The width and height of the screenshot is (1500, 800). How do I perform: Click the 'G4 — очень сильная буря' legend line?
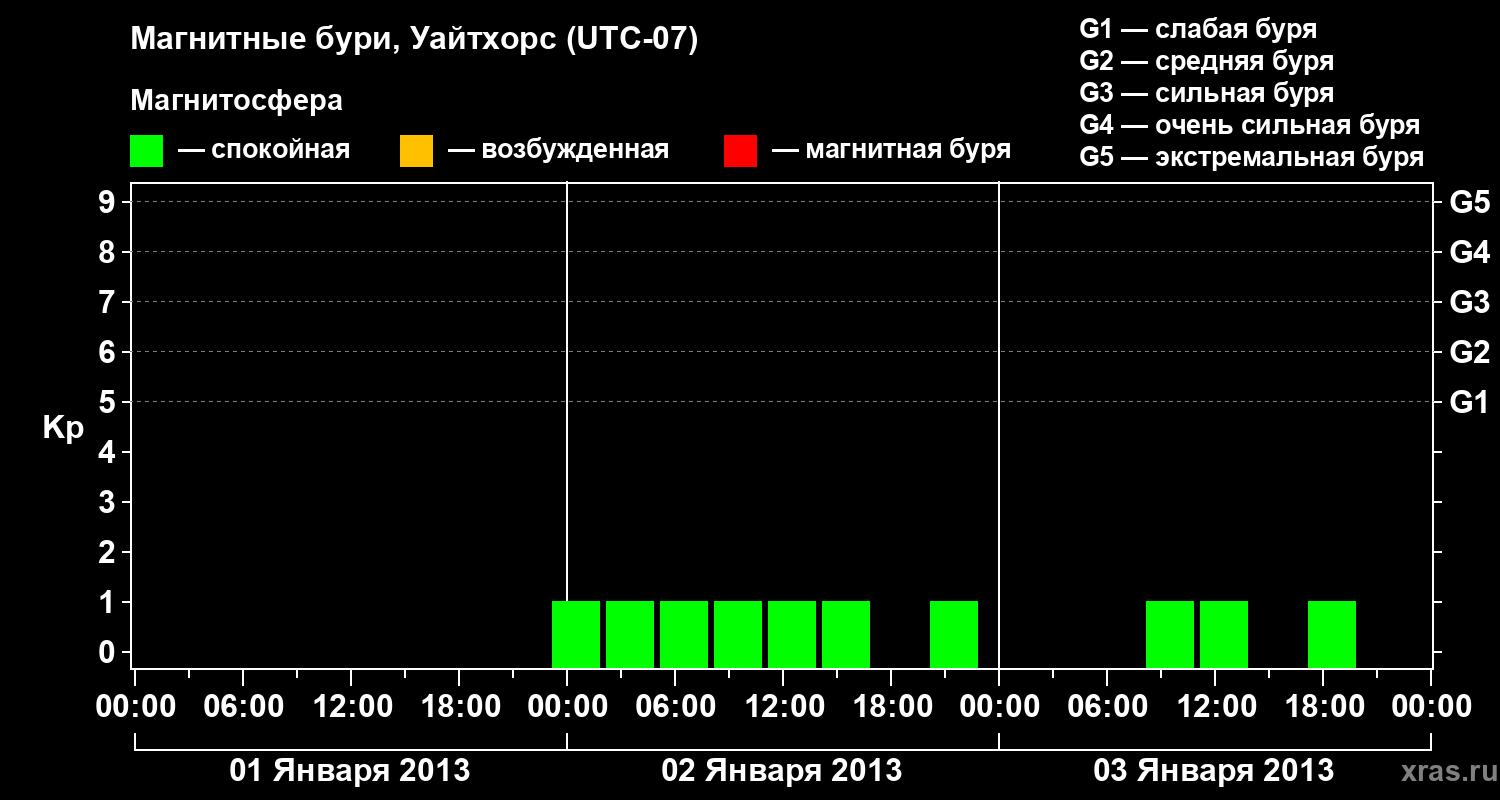(x=1250, y=125)
